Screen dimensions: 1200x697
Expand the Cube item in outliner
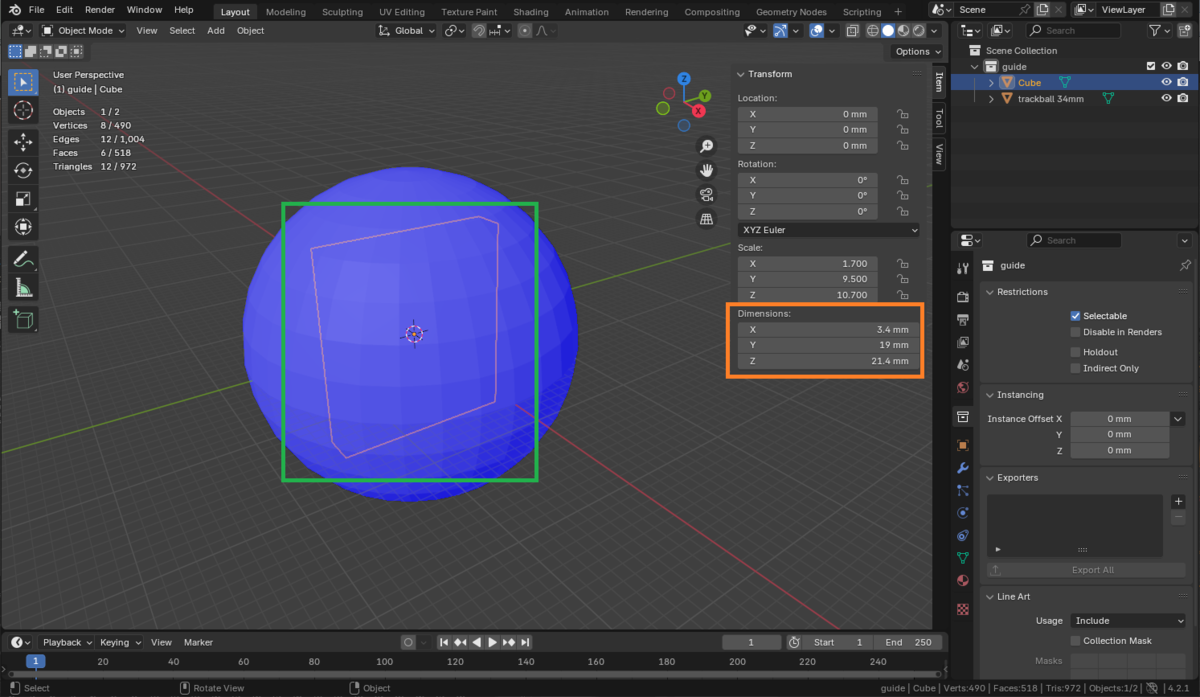pyautogui.click(x=991, y=83)
